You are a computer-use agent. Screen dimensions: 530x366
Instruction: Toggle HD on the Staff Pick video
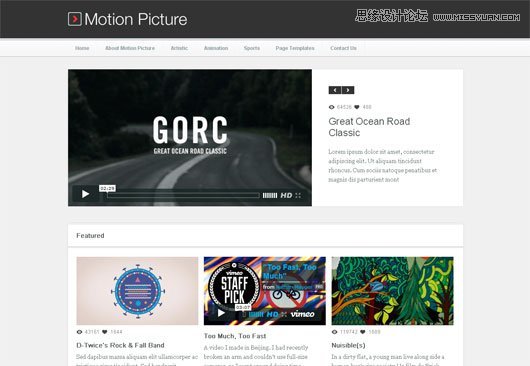(272, 314)
